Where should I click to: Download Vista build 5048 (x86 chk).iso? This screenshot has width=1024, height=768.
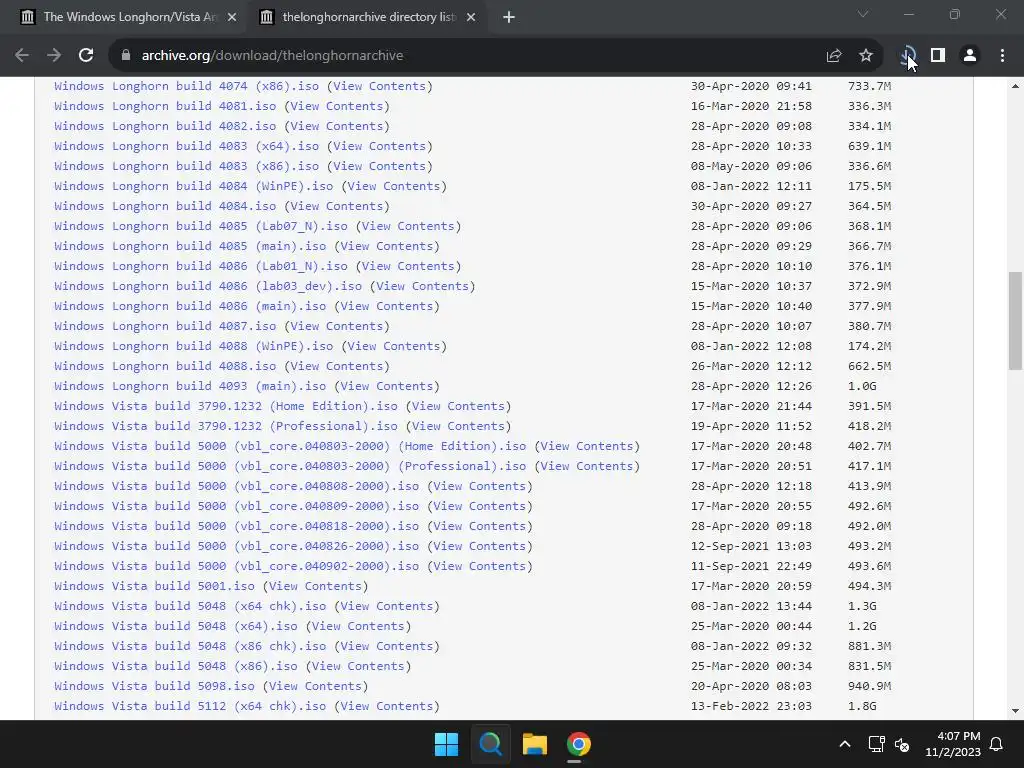click(190, 646)
